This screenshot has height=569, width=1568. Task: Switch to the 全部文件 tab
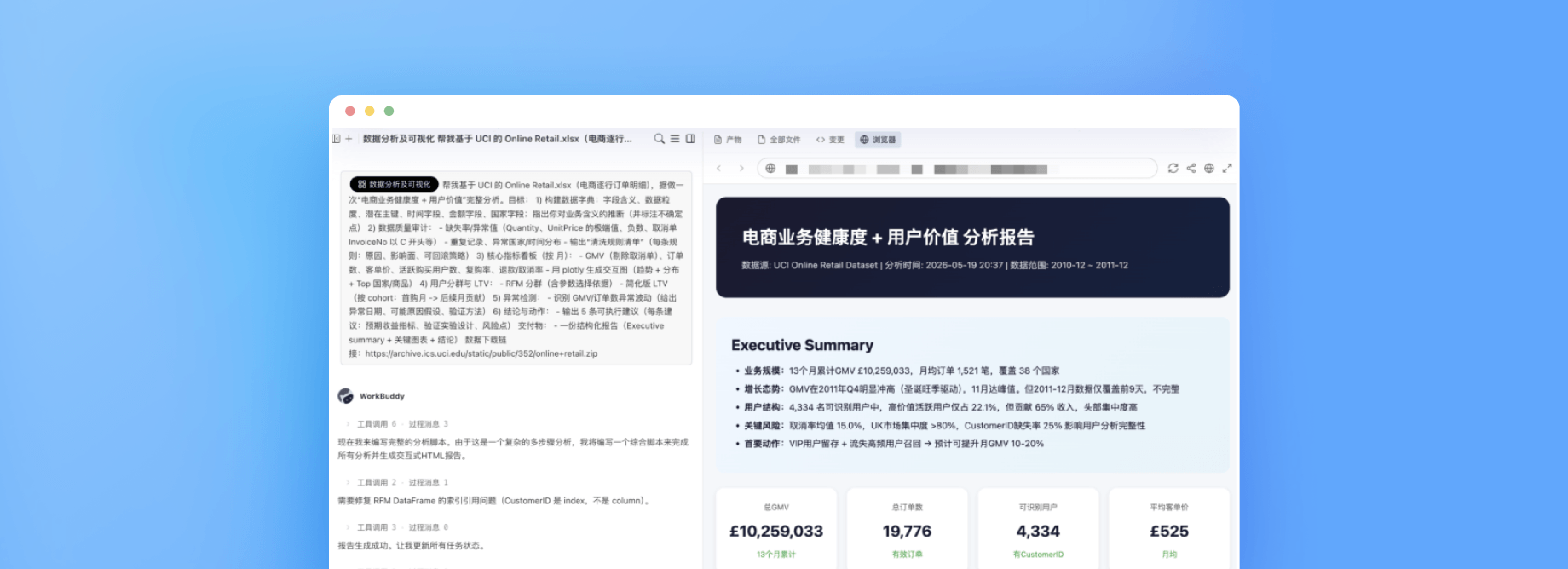[779, 140]
